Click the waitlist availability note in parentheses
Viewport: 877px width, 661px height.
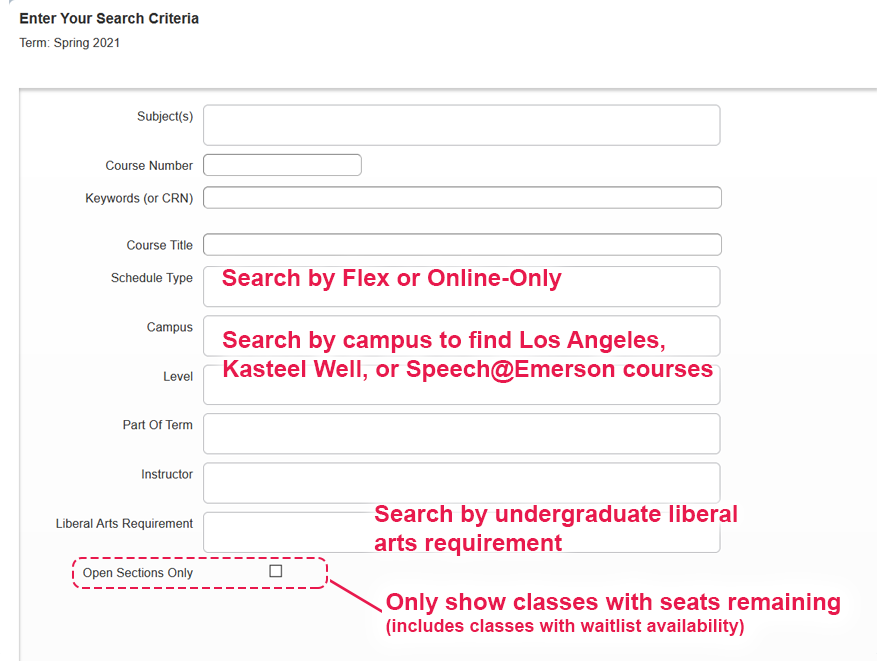coord(565,627)
